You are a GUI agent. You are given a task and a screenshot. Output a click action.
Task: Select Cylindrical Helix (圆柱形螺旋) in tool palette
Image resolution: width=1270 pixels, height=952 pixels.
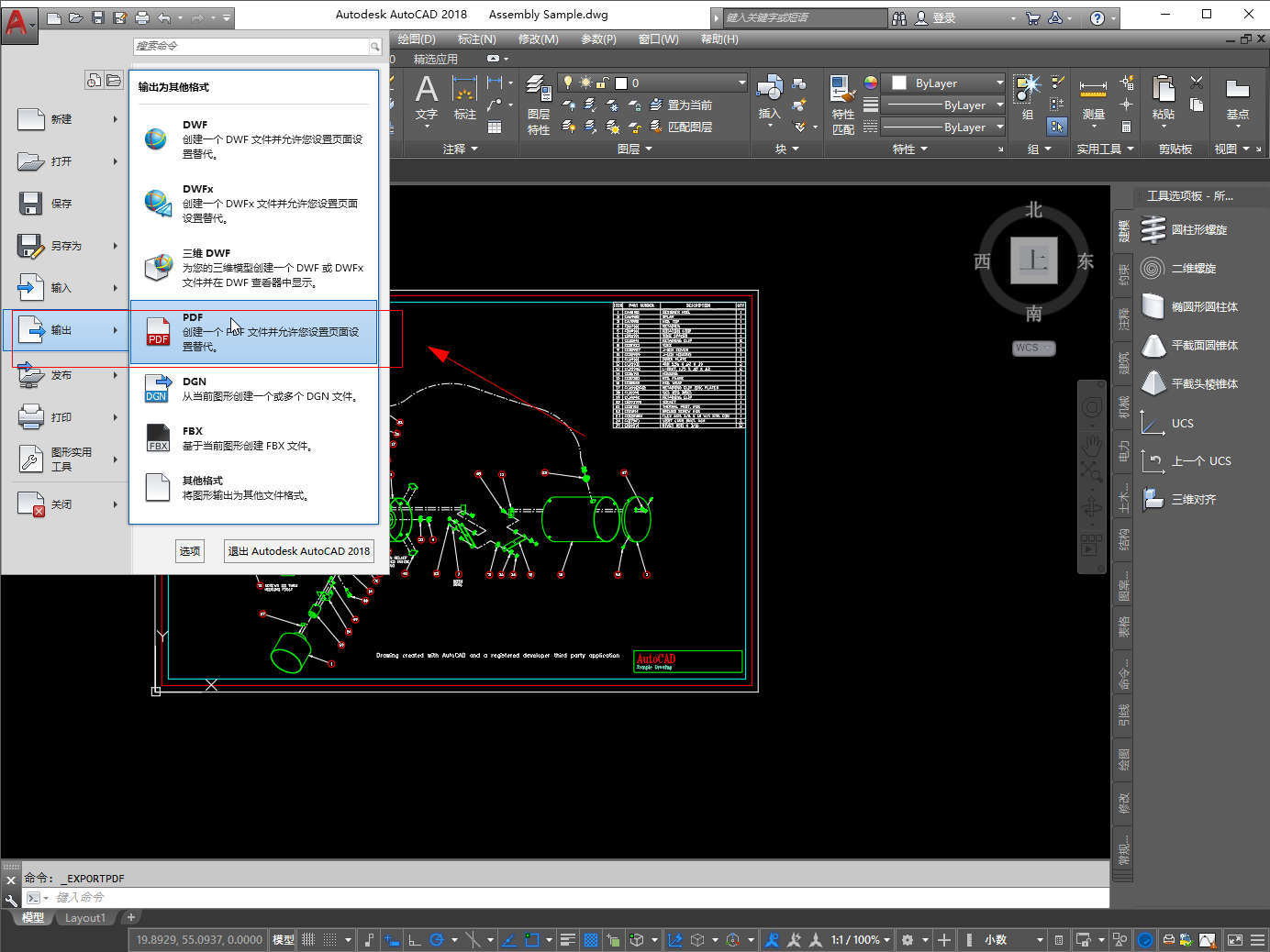tap(1185, 230)
